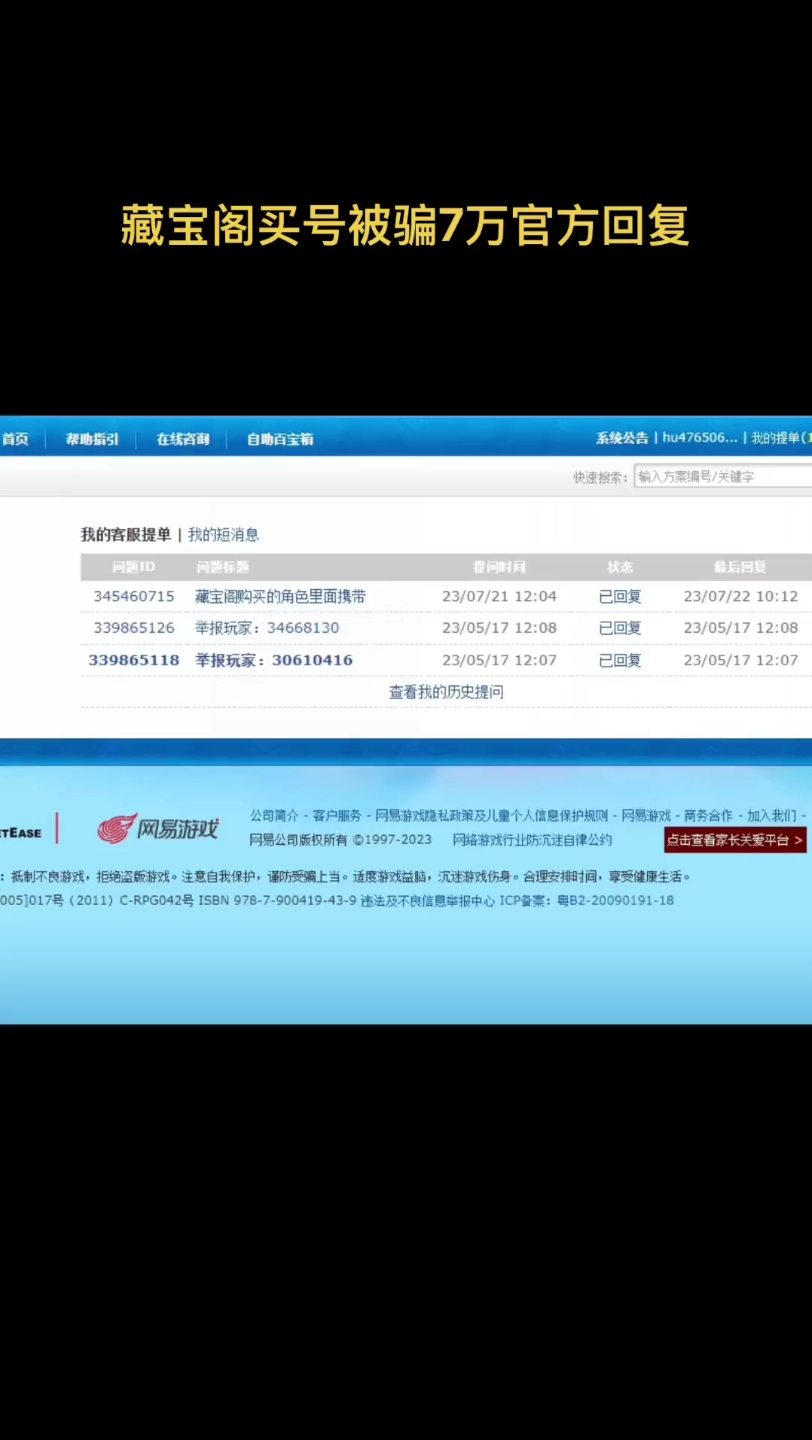812x1440 pixels.
Task: Click last reply time 23/07/22 10:12
Action: point(741,596)
